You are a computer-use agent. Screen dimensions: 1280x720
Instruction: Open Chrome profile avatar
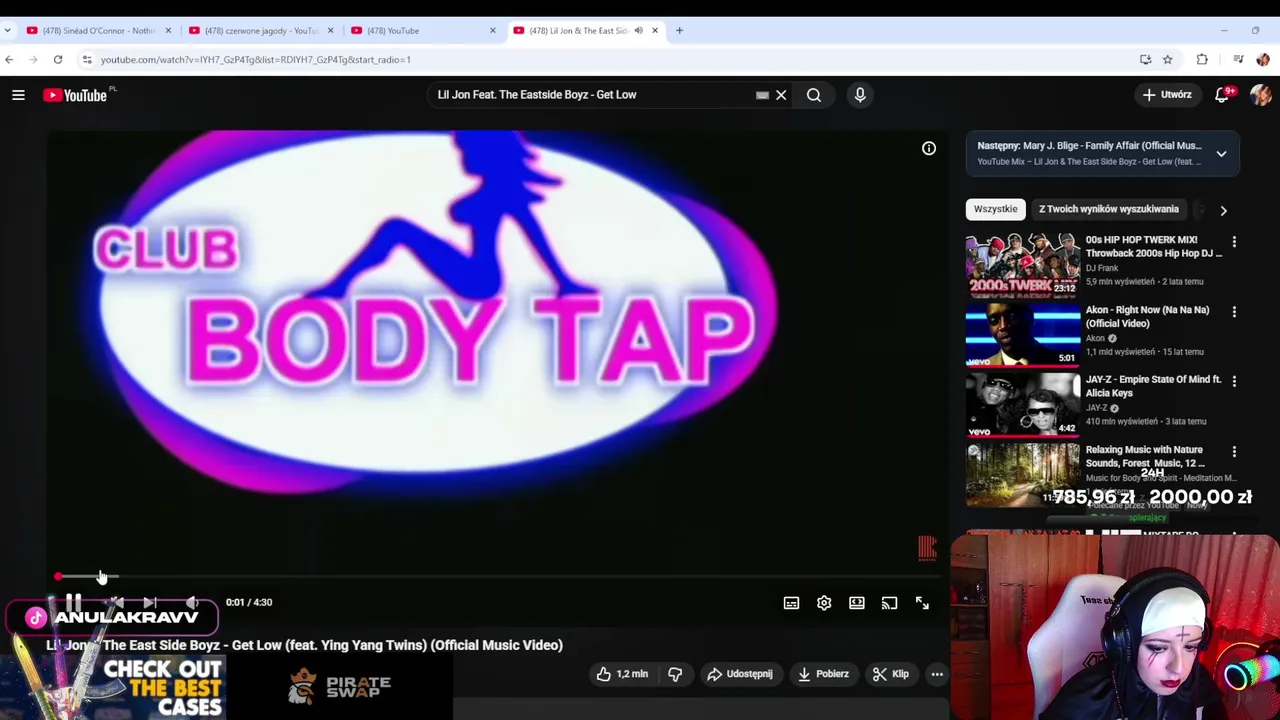[1262, 60]
